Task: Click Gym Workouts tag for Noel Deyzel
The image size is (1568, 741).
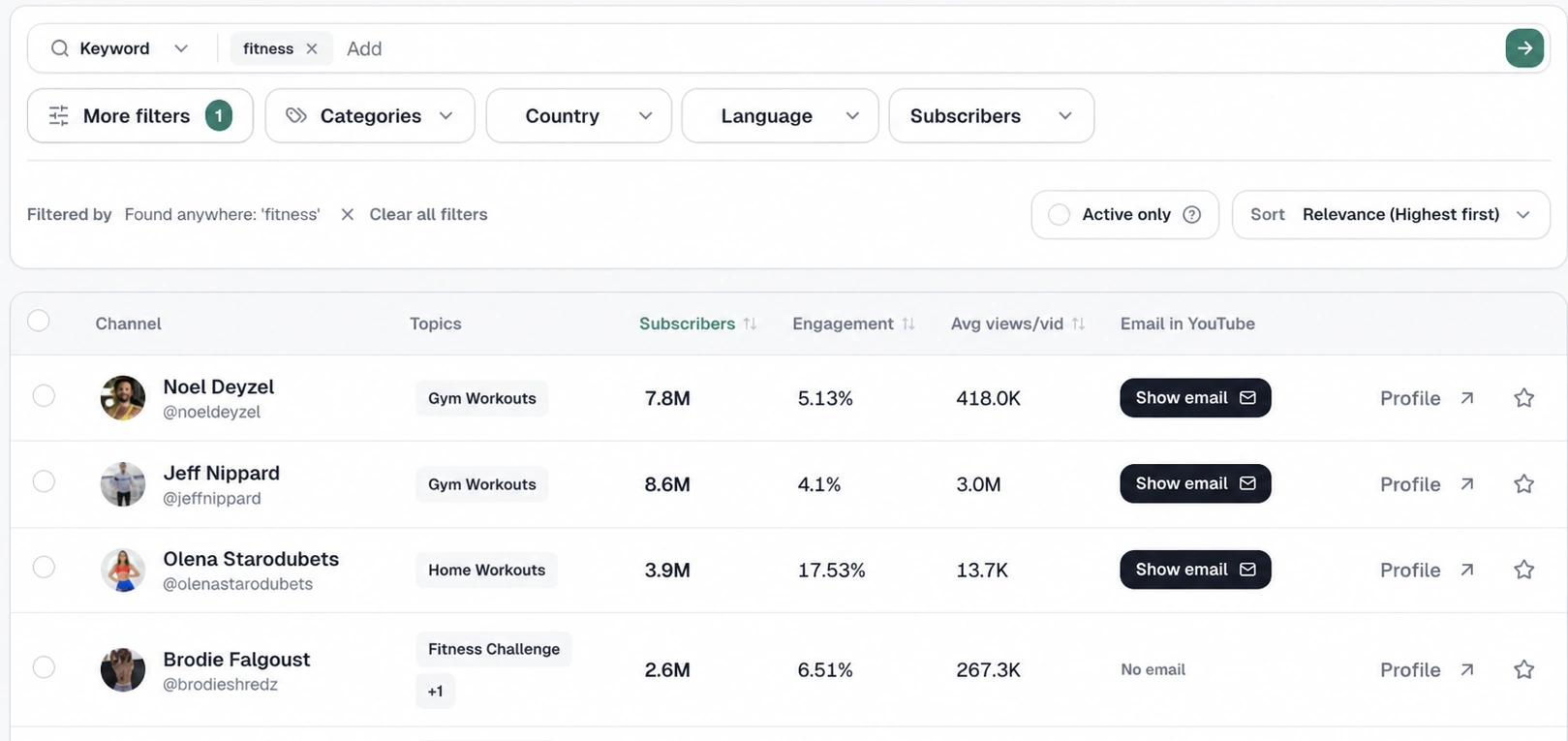Action: pos(482,398)
